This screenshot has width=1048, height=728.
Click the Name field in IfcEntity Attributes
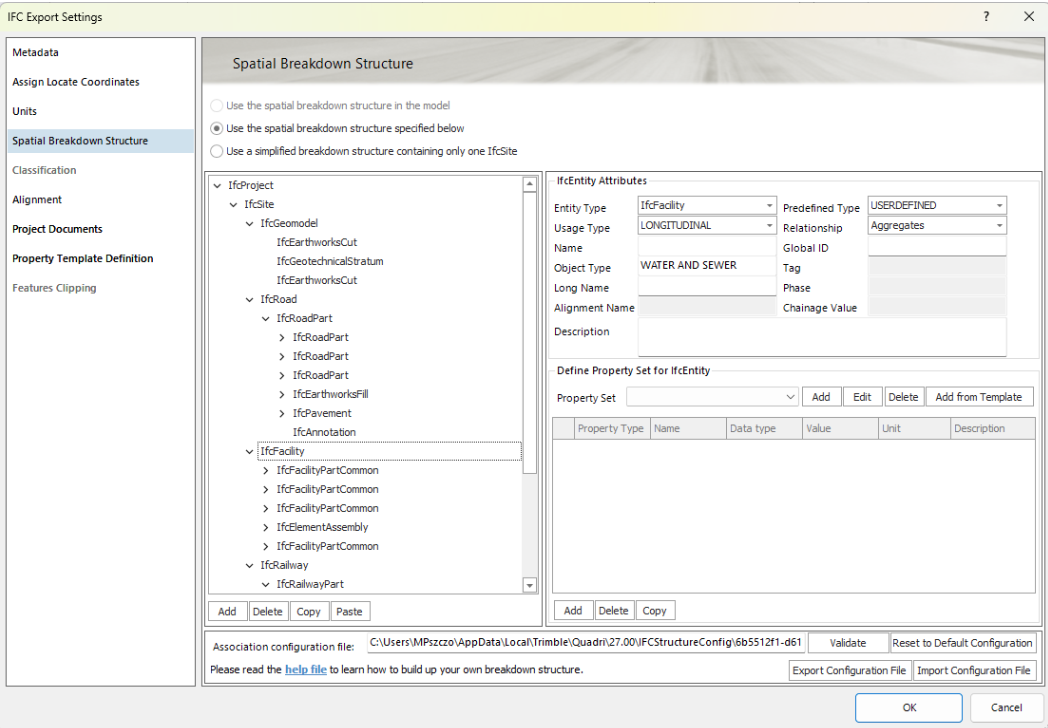[706, 247]
